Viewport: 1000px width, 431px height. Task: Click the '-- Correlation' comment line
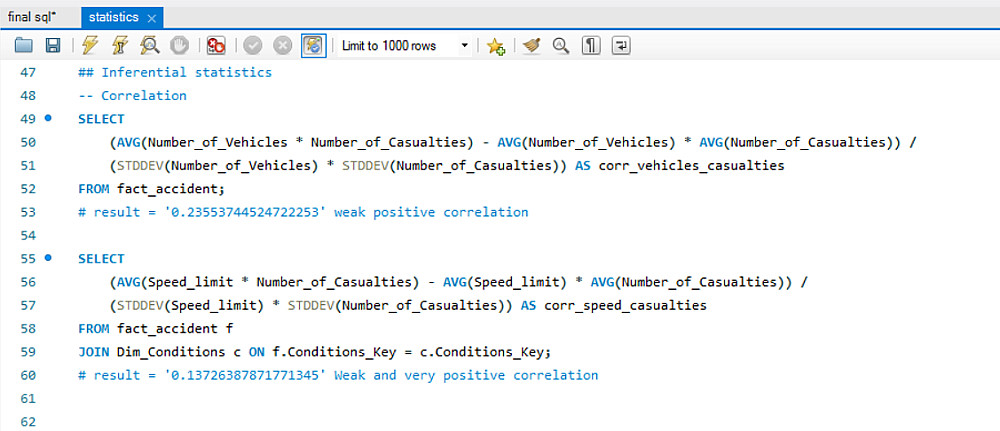132,96
